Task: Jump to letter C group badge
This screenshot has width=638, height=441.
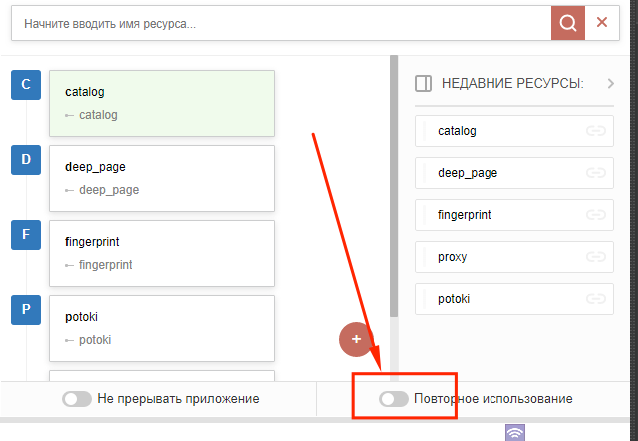Action: [26, 85]
